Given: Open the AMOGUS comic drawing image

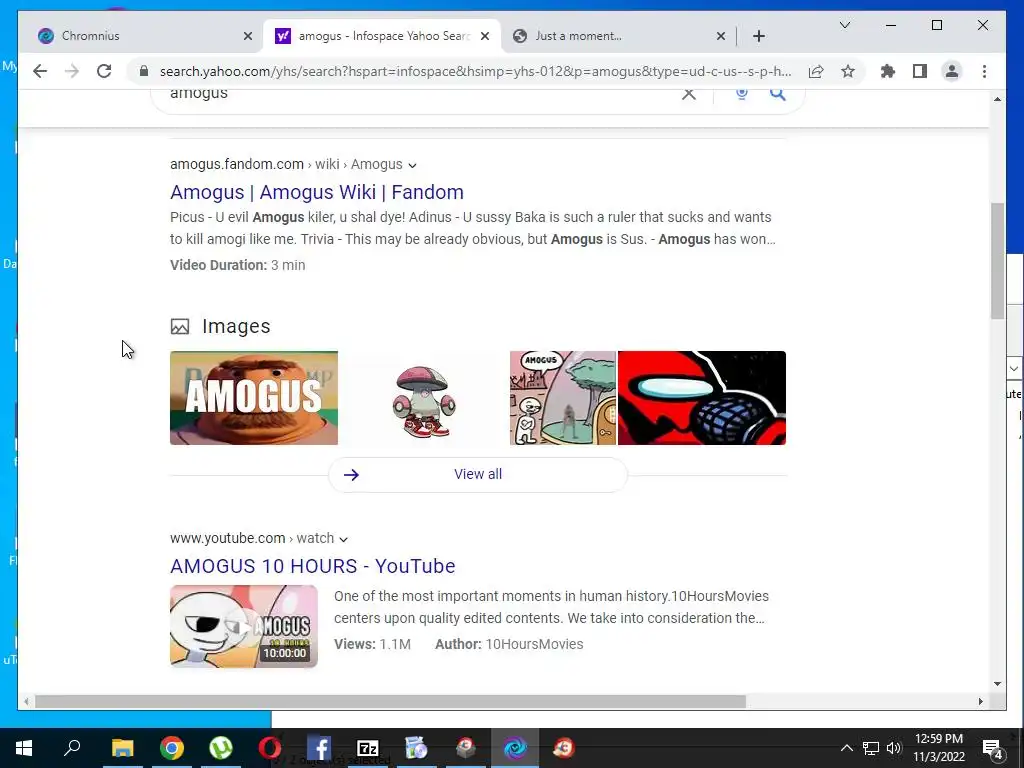Looking at the screenshot, I should 563,398.
